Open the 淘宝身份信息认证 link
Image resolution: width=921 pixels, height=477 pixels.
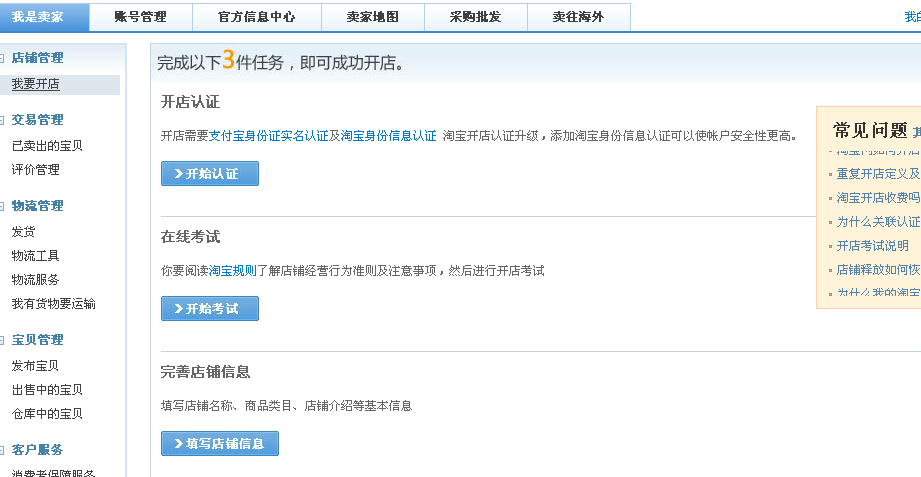coord(388,136)
